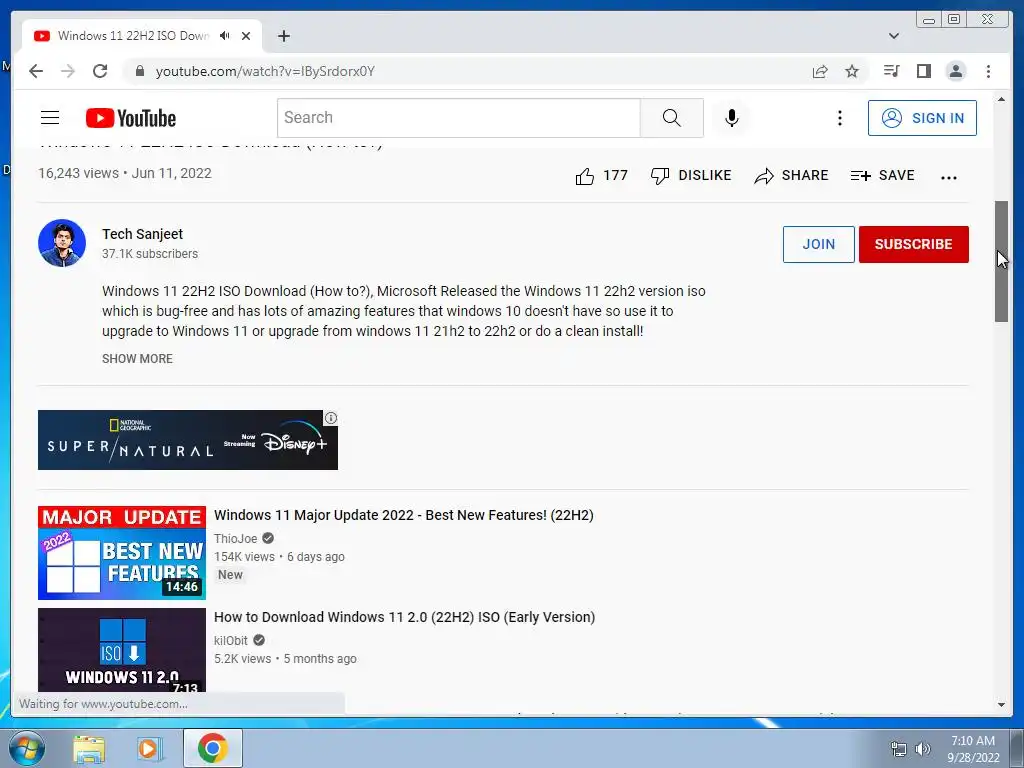Open Chrome profile avatar
This screenshot has height=768, width=1024.
point(955,71)
